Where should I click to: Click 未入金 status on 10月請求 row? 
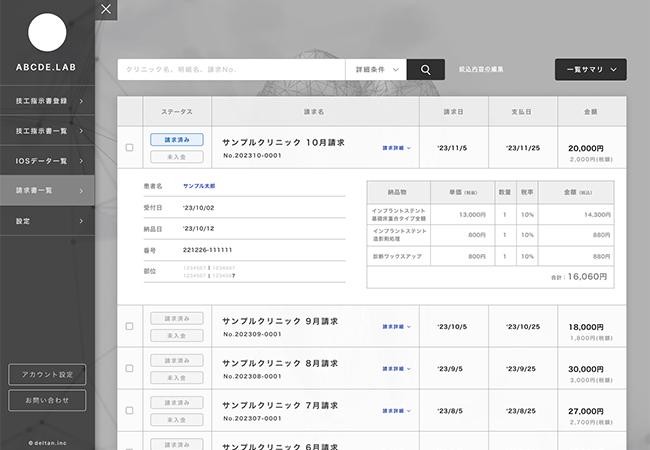177,157
